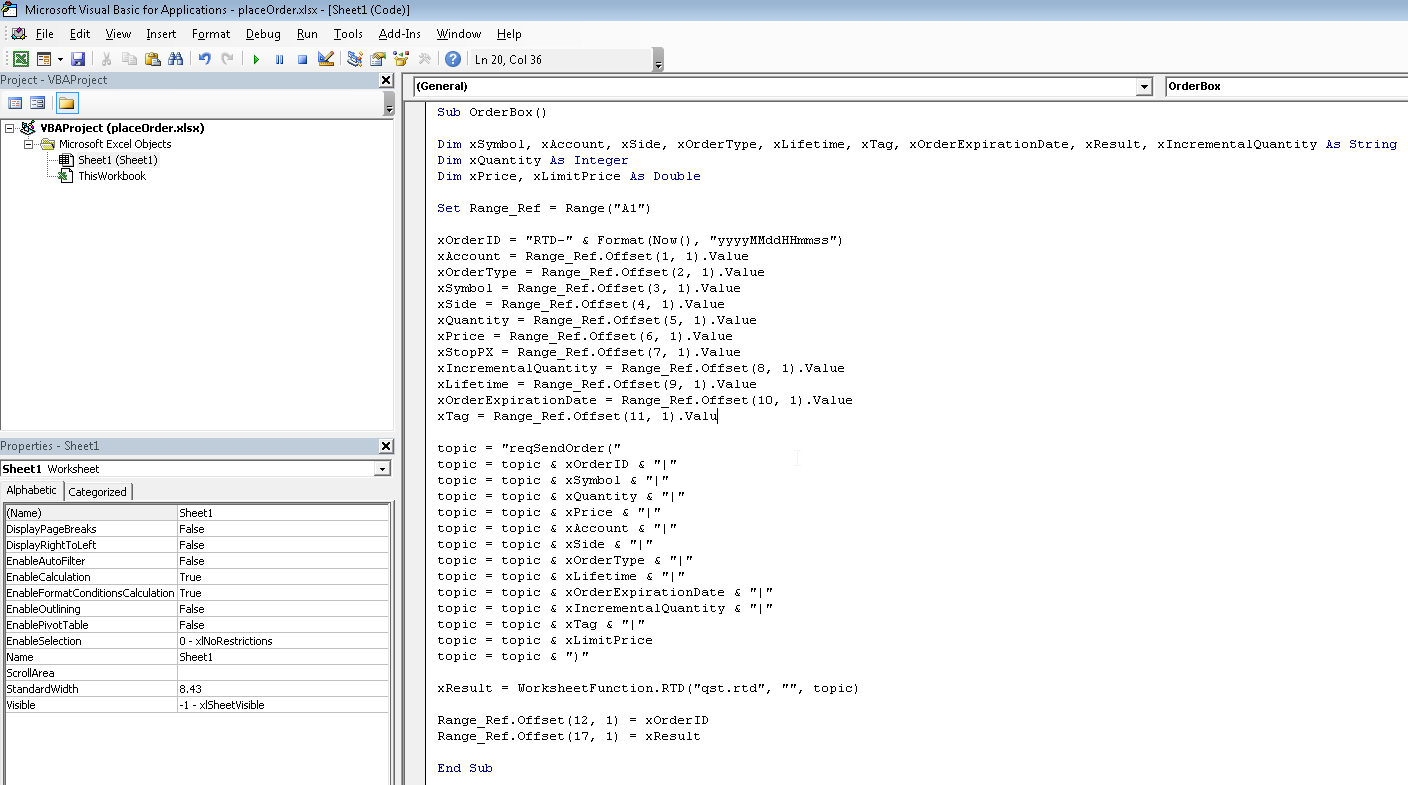
Task: Click the code window control icon beside File
Action: 18,34
